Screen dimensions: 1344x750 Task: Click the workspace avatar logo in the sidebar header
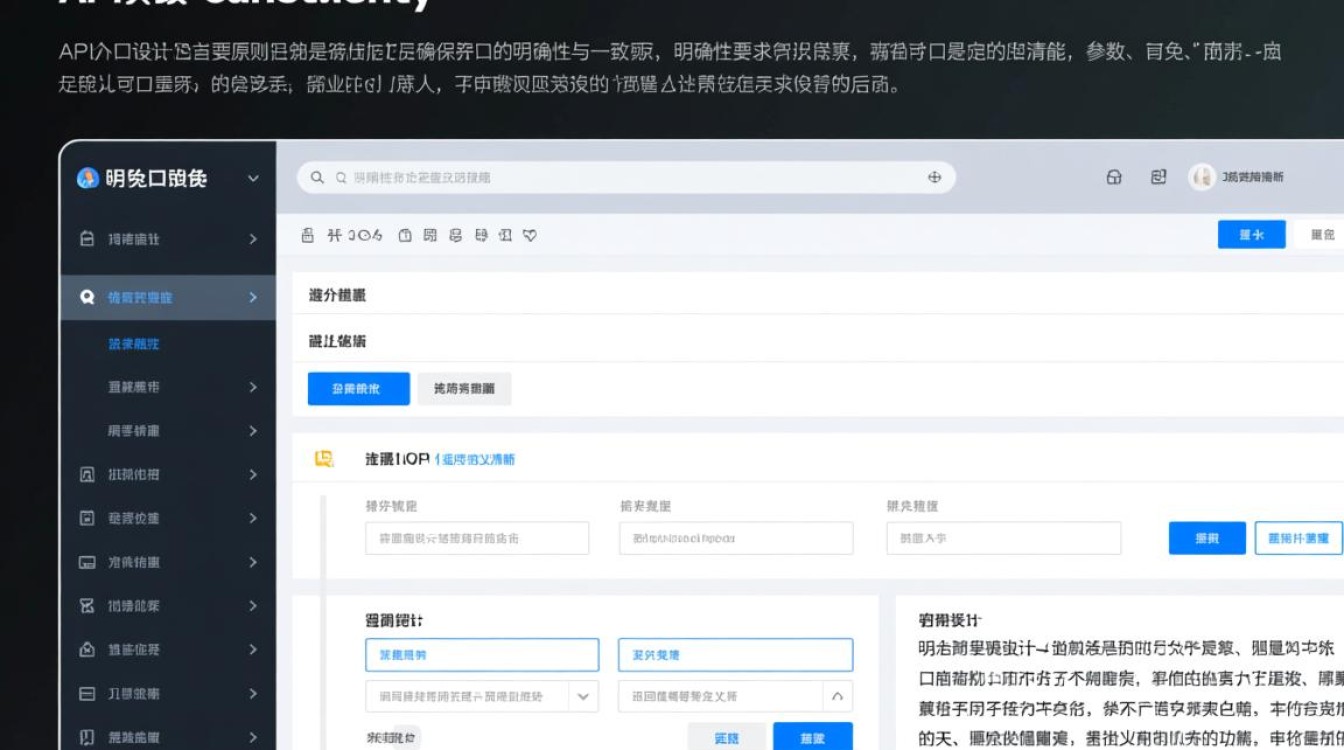pyautogui.click(x=86, y=178)
